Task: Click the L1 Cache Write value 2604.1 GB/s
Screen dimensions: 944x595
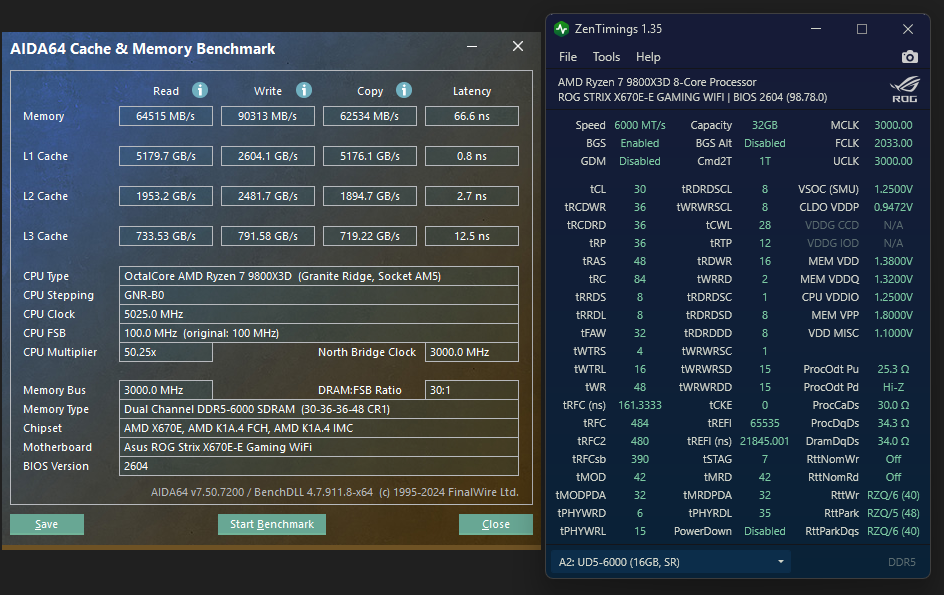Action: click(x=267, y=156)
